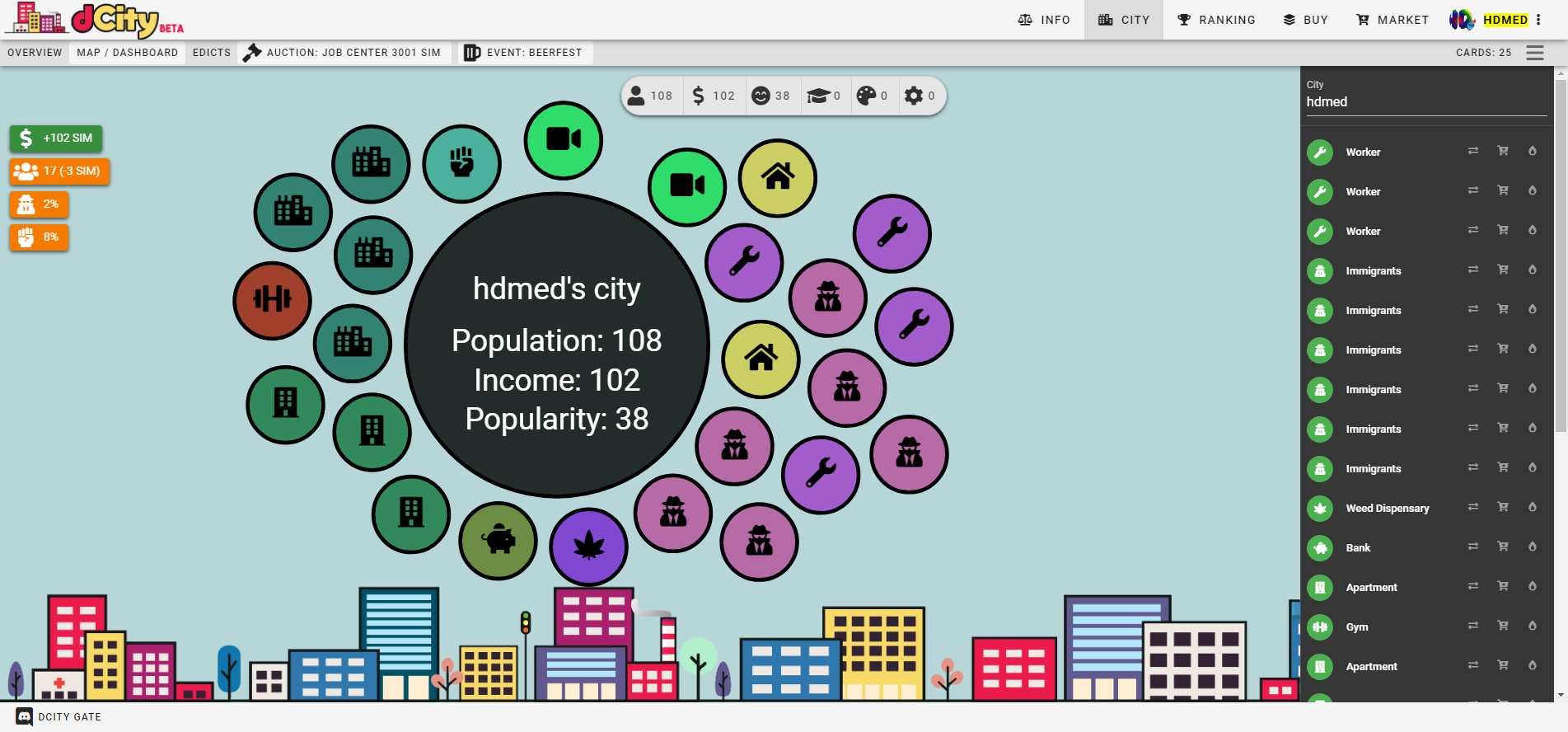Select the red Gym dumbbell circle
The height and width of the screenshot is (732, 1568).
[273, 300]
